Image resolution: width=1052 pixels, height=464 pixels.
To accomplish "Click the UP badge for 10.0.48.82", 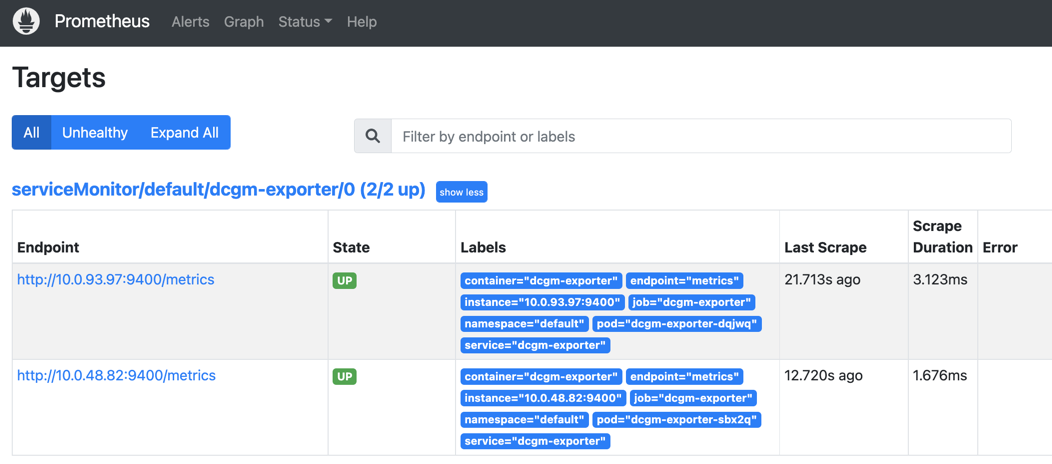I will [x=345, y=377].
